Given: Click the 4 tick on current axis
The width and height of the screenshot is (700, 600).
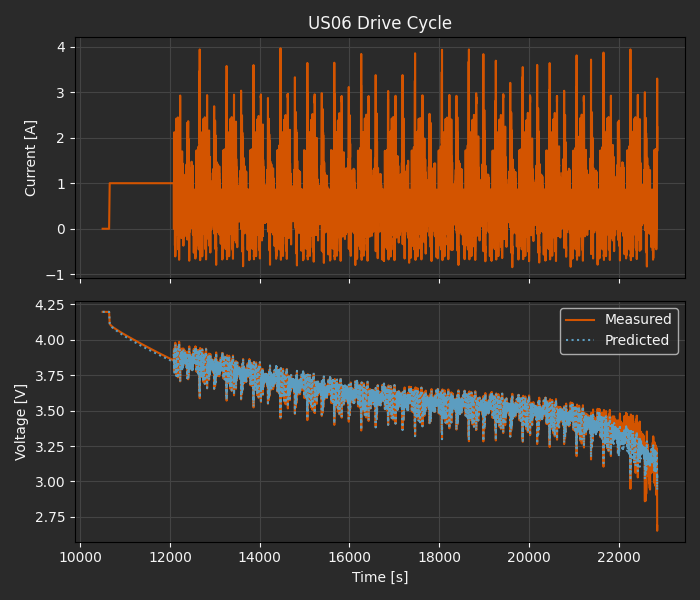Looking at the screenshot, I should coord(60,47).
